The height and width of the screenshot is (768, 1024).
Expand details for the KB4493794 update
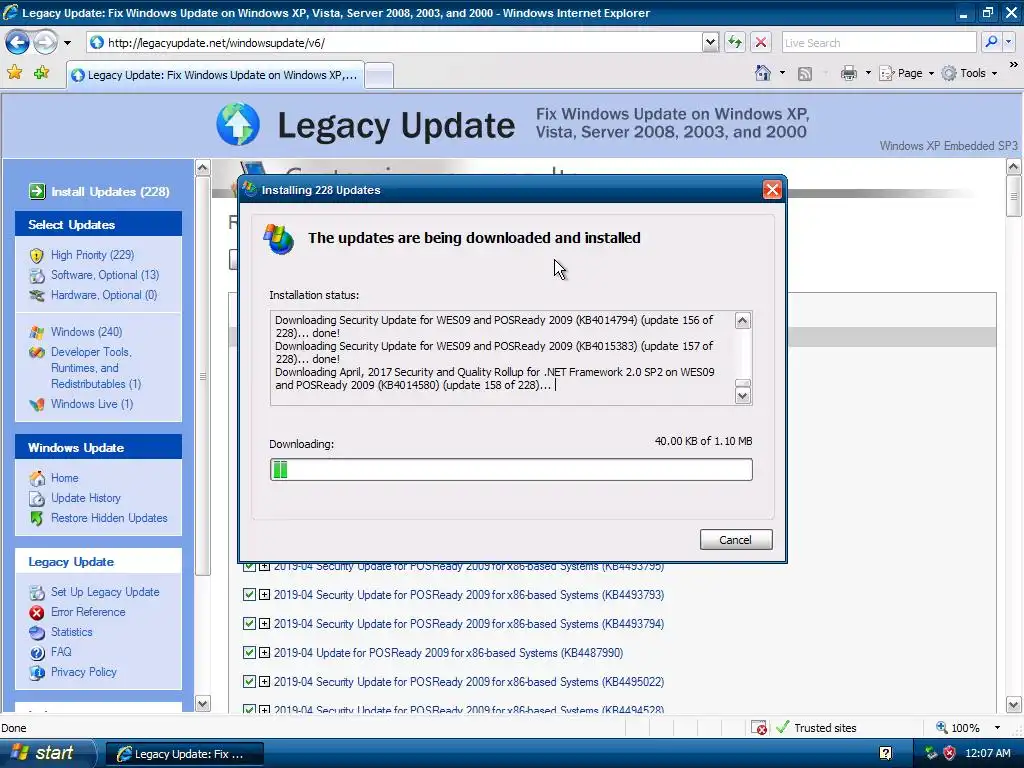tap(264, 624)
